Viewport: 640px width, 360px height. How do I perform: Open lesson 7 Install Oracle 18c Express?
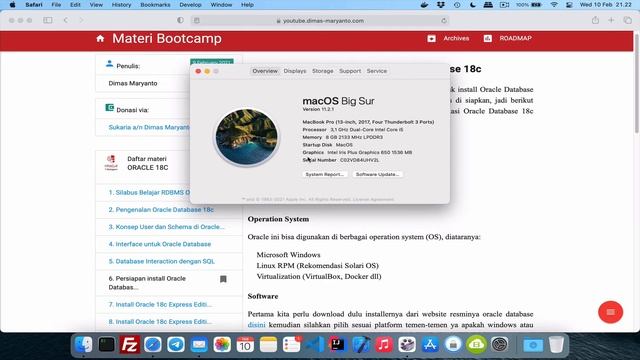160,304
